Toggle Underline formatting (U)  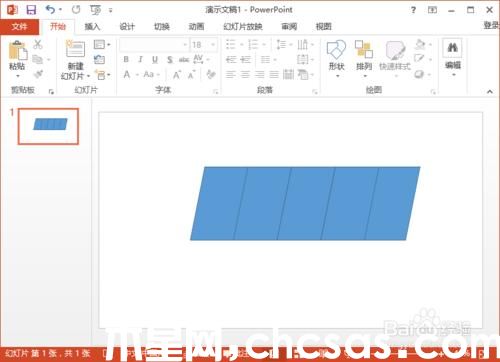pos(155,60)
